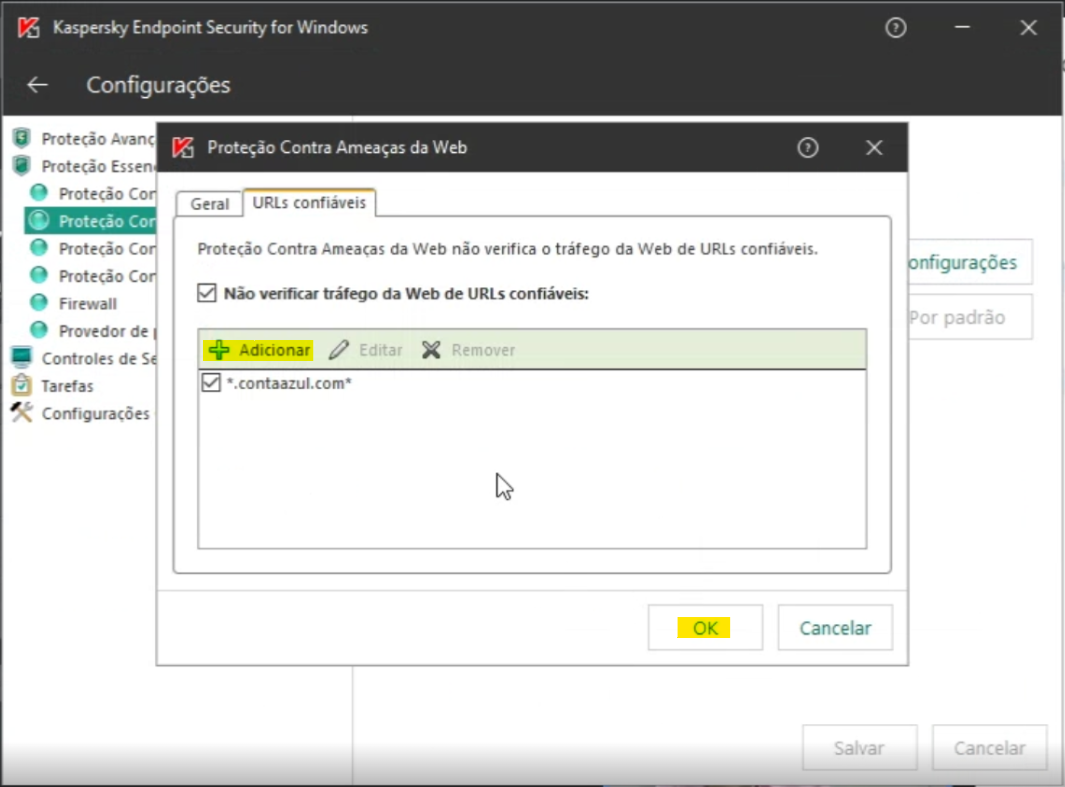The width and height of the screenshot is (1065, 787).
Task: Open the Firewall settings item
Action: click(88, 304)
